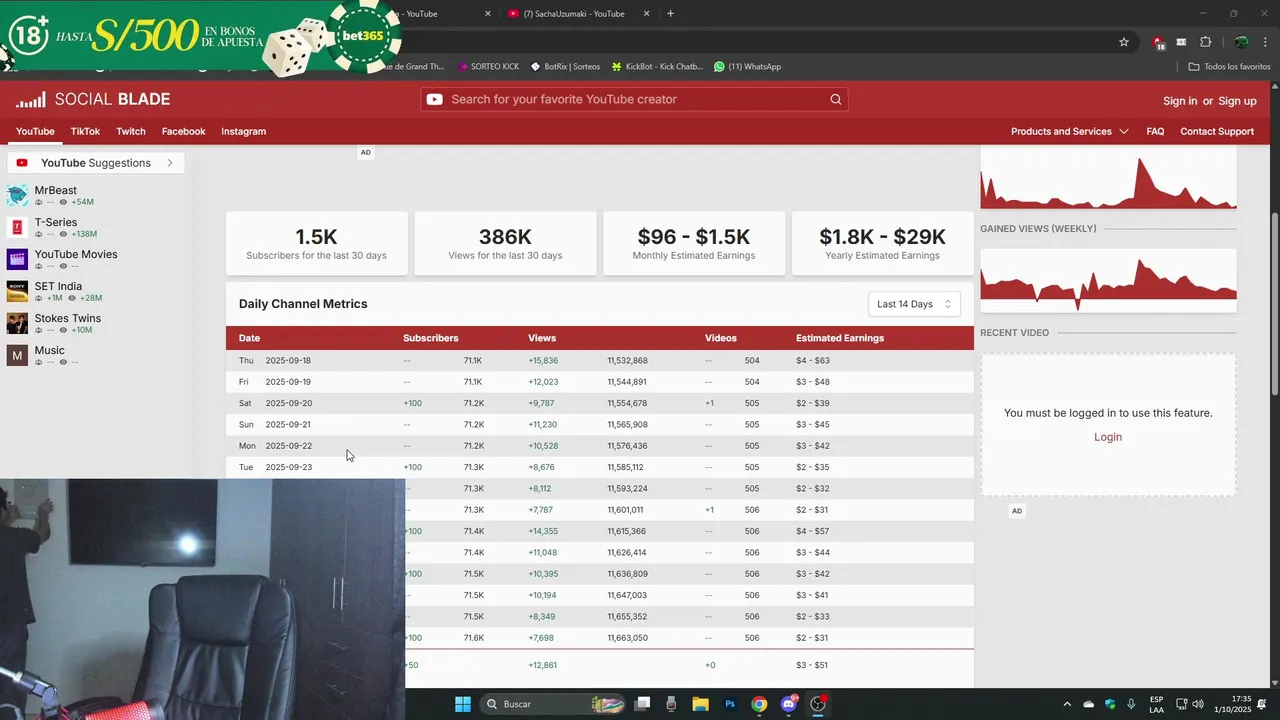Select YouTube platform tab
The width and height of the screenshot is (1280, 720).
point(35,131)
